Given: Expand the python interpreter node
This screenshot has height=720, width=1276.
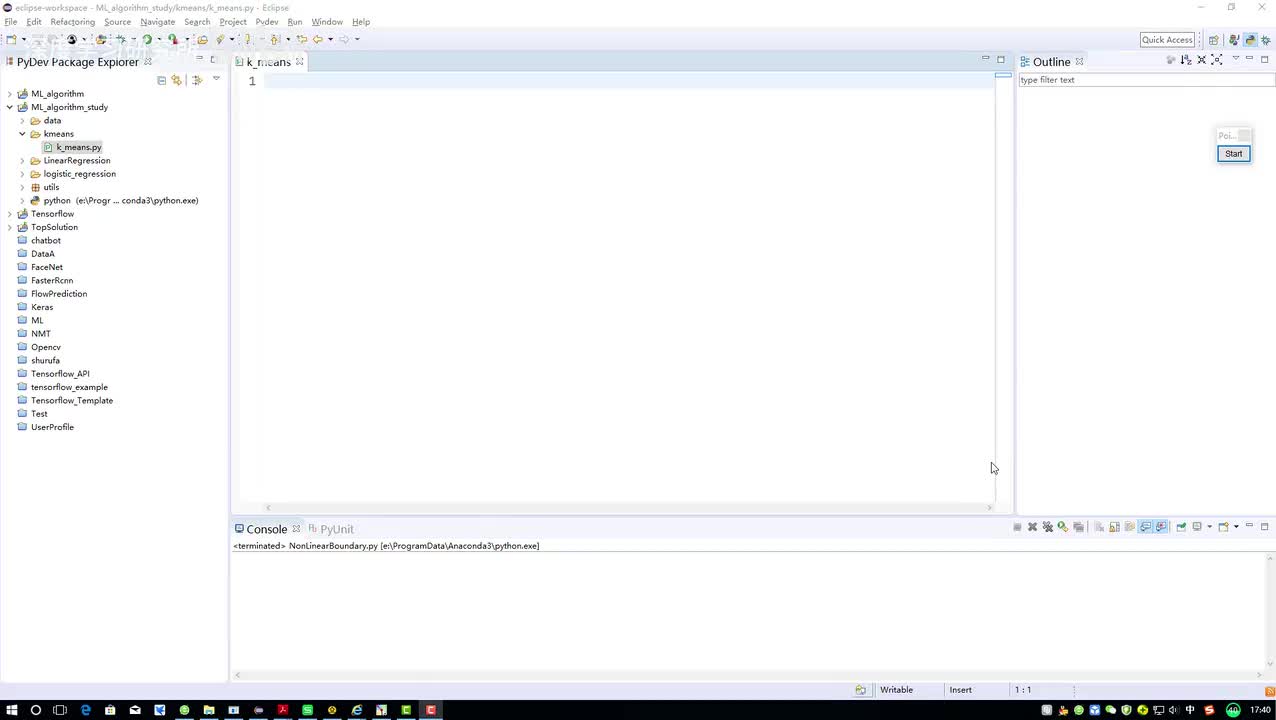Looking at the screenshot, I should [x=22, y=201].
